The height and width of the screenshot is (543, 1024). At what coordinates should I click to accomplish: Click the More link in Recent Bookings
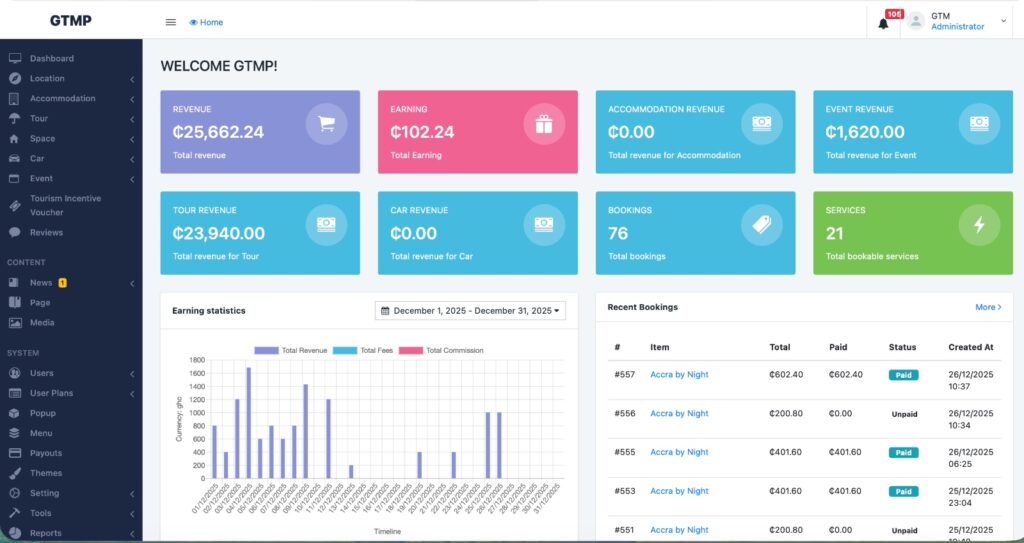[x=987, y=307]
